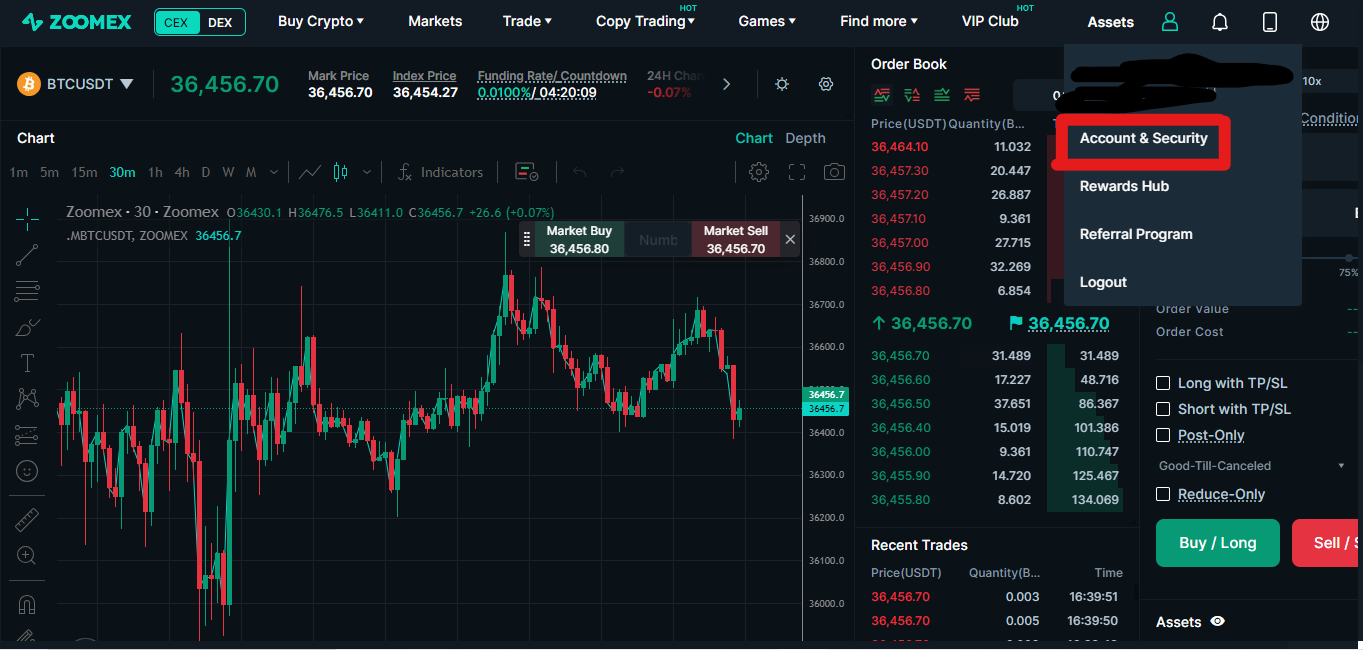Open chart style dropdown arrow
This screenshot has width=1363, height=650.
(367, 172)
